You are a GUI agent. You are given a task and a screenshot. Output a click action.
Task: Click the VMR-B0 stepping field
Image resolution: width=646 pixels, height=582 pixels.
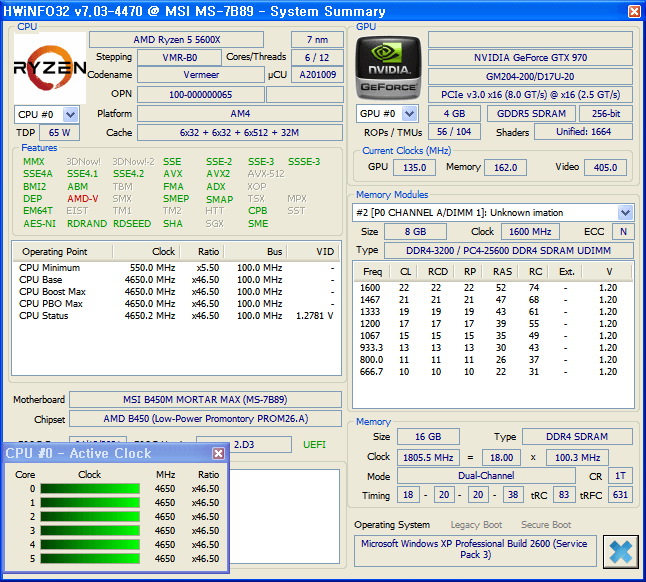[180, 57]
